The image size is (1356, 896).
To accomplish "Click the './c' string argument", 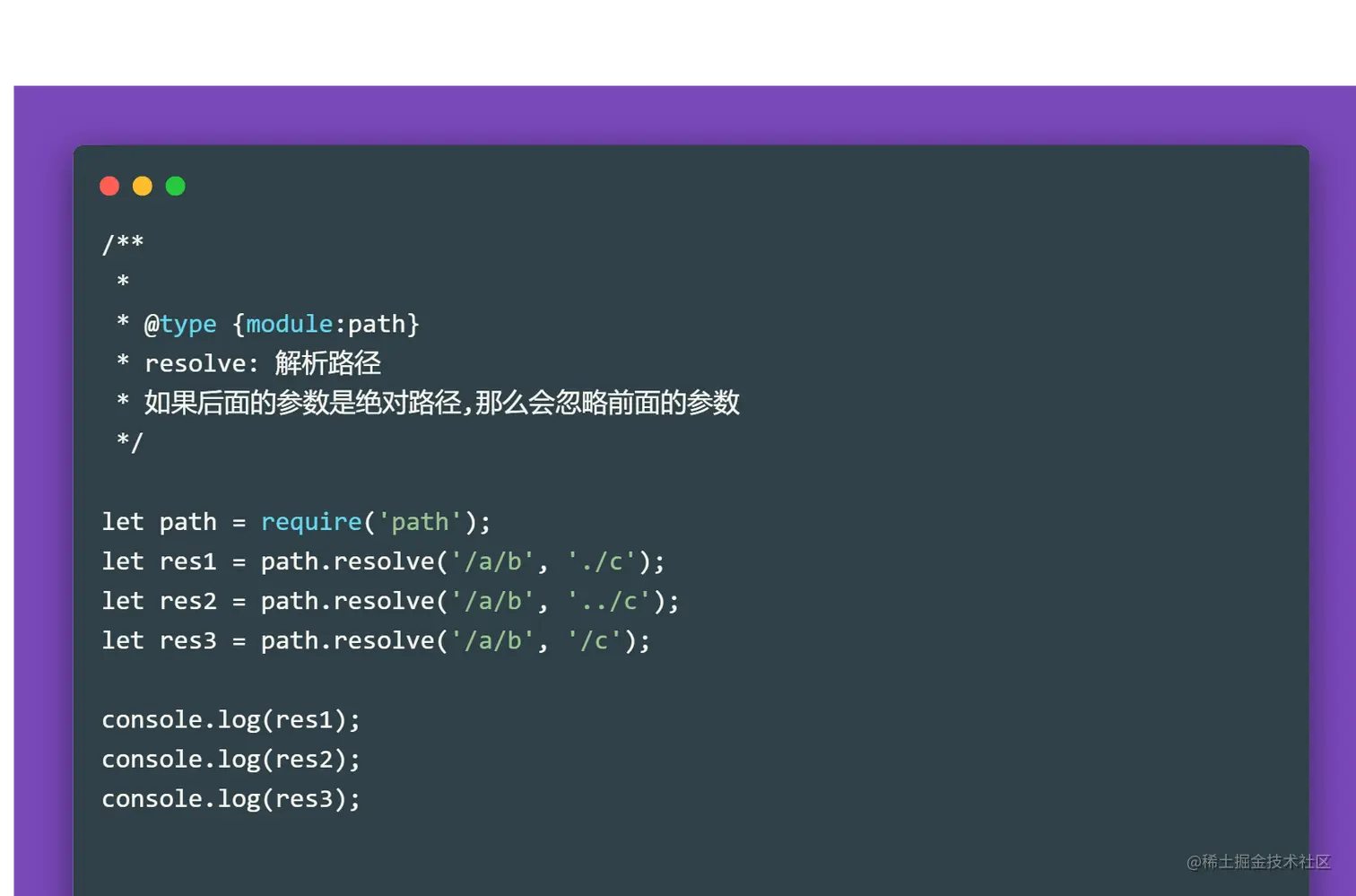I will pos(601,561).
